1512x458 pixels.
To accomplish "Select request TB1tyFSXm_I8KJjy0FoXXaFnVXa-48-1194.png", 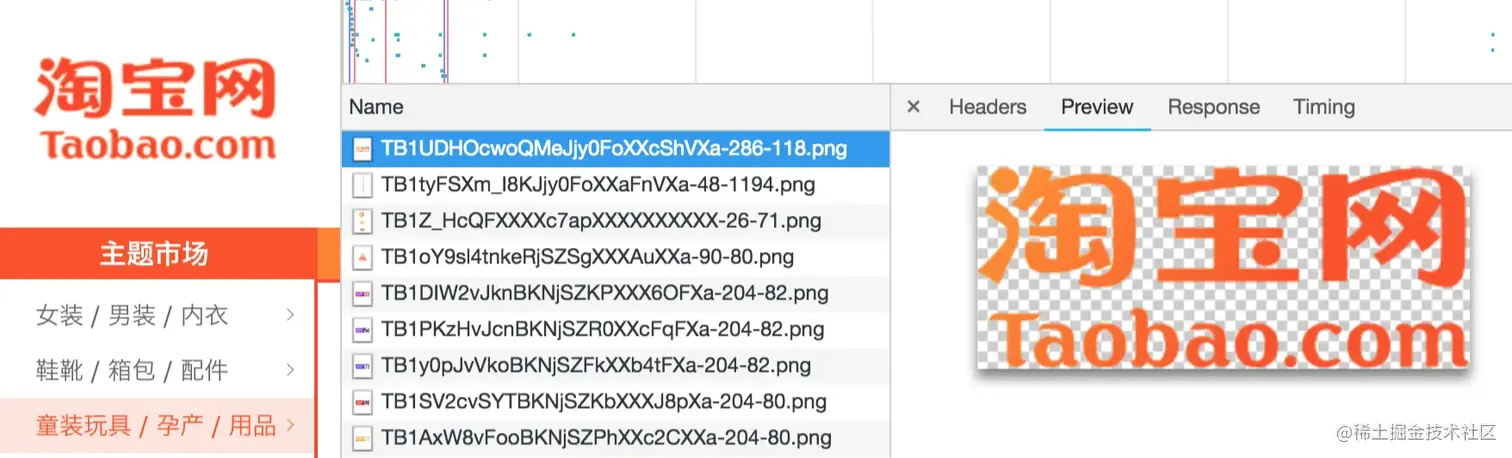I will point(615,185).
